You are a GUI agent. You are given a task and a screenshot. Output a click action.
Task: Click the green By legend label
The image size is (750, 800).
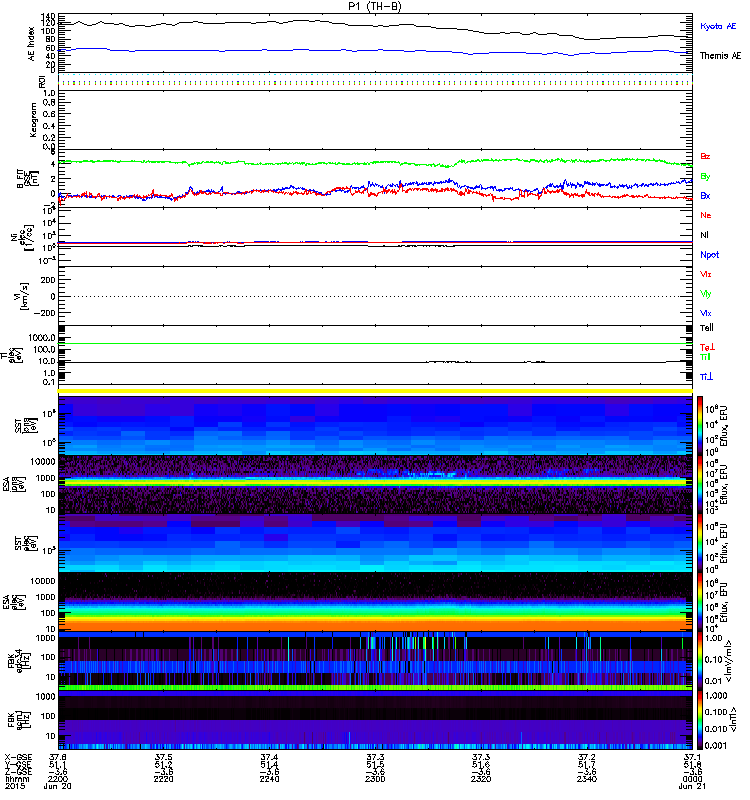705,177
